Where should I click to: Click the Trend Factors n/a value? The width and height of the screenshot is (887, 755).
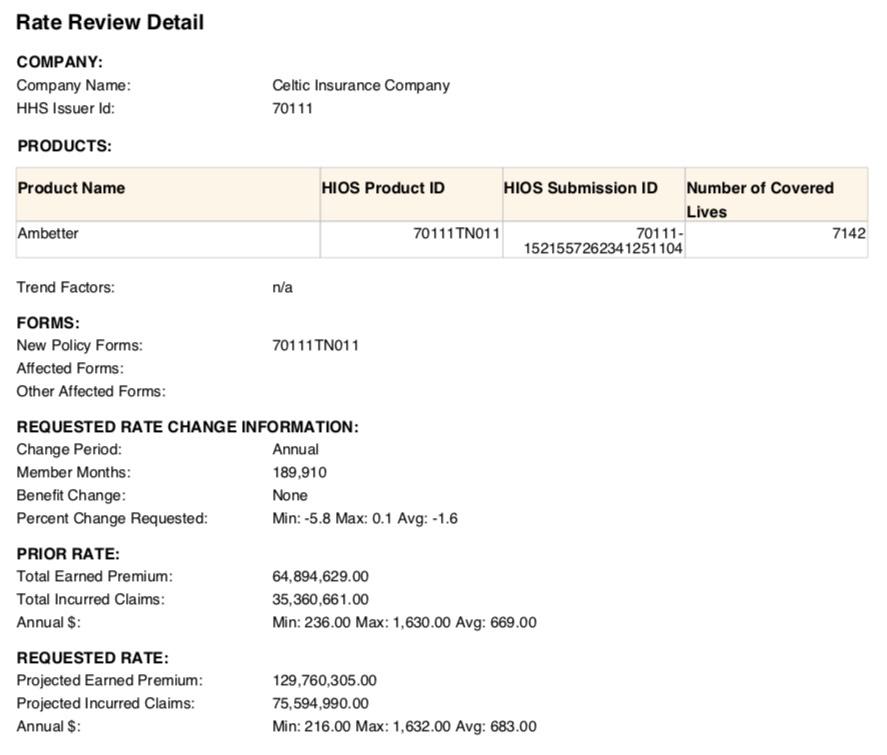[x=282, y=287]
